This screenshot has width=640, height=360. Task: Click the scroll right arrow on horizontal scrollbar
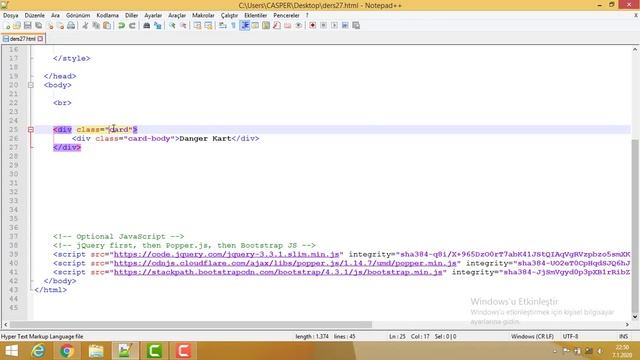click(627, 324)
